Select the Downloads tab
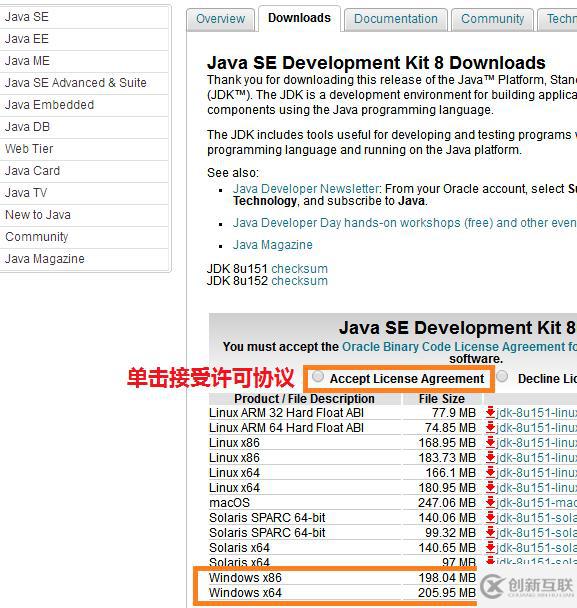 (299, 18)
